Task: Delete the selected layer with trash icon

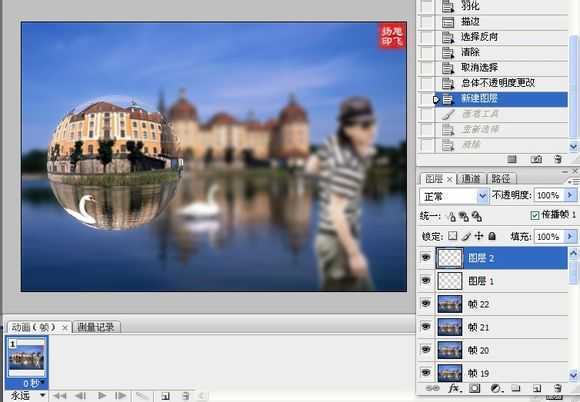Action: pyautogui.click(x=558, y=388)
